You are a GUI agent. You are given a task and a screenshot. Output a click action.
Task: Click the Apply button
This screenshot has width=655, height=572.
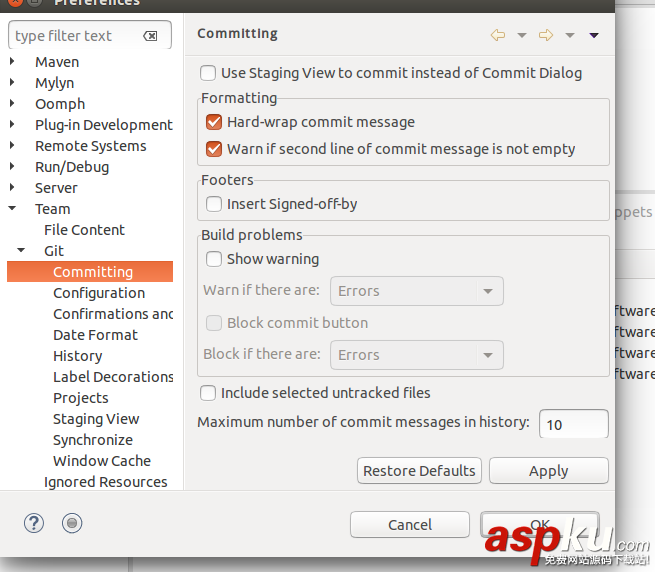point(549,471)
